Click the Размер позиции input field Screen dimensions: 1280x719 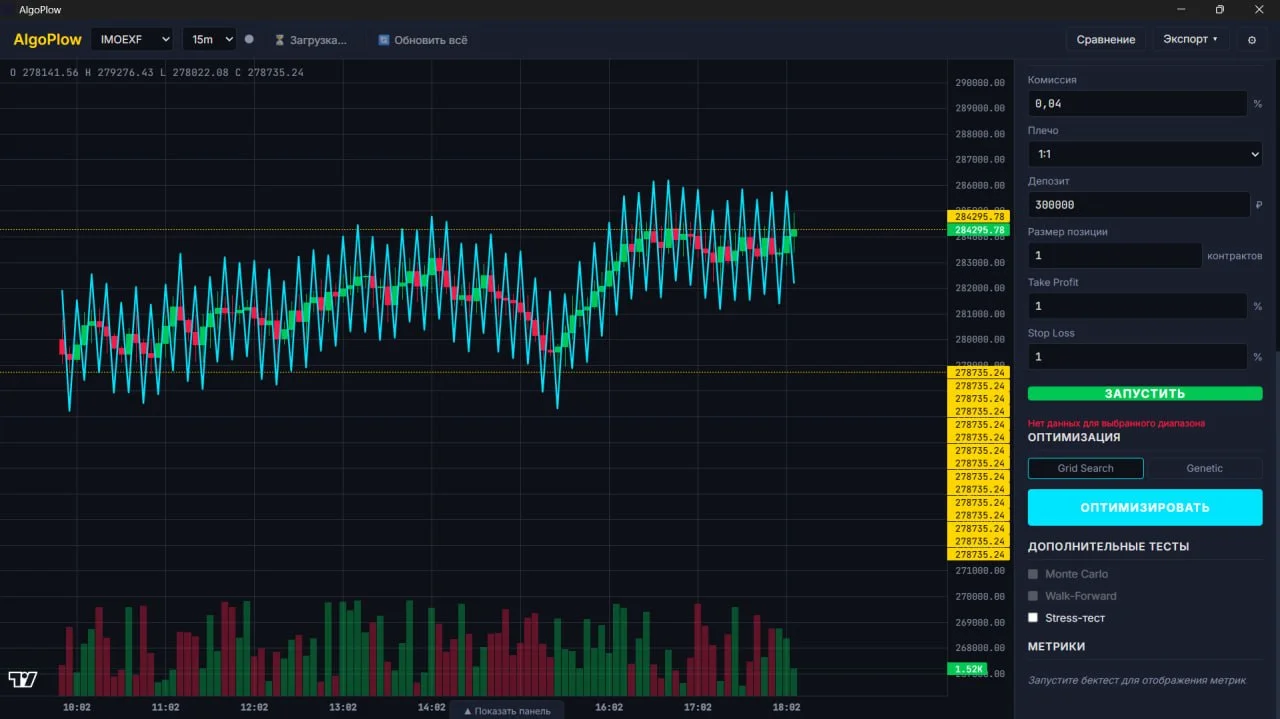[1115, 255]
